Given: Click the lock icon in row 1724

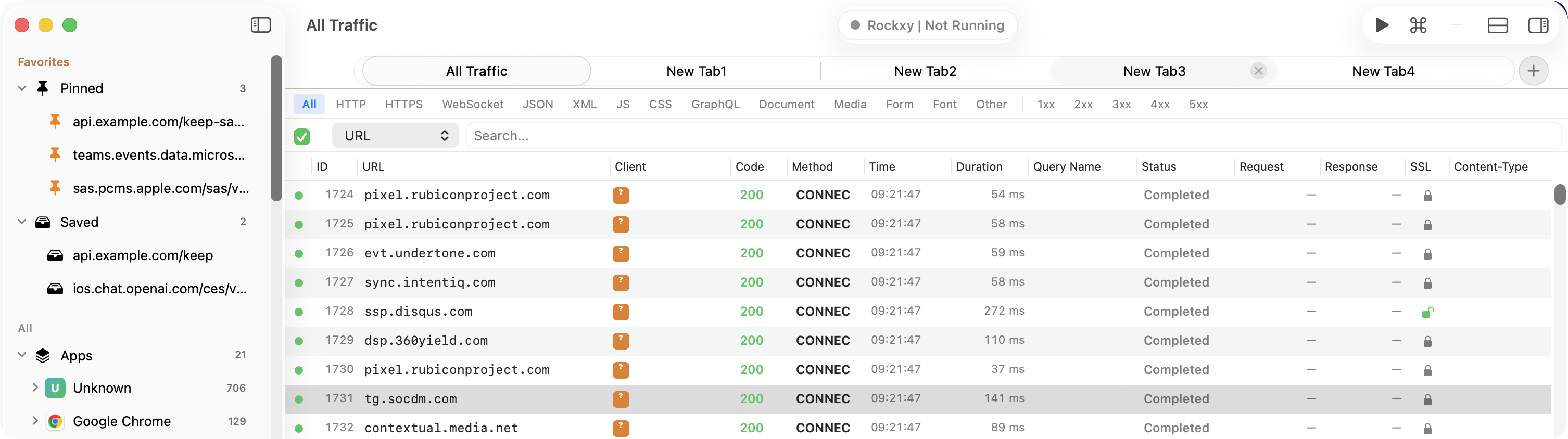Looking at the screenshot, I should (1427, 195).
